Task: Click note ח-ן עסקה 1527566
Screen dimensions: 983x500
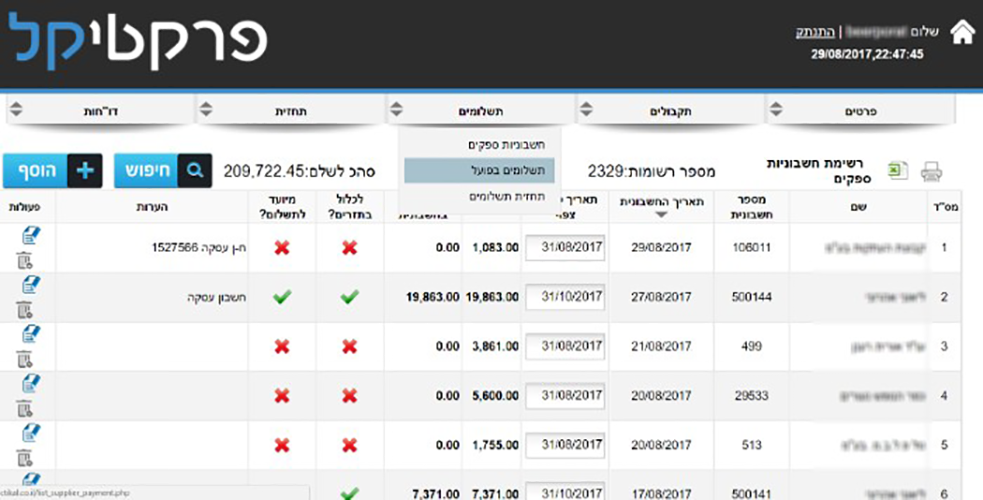Action: tap(199, 248)
